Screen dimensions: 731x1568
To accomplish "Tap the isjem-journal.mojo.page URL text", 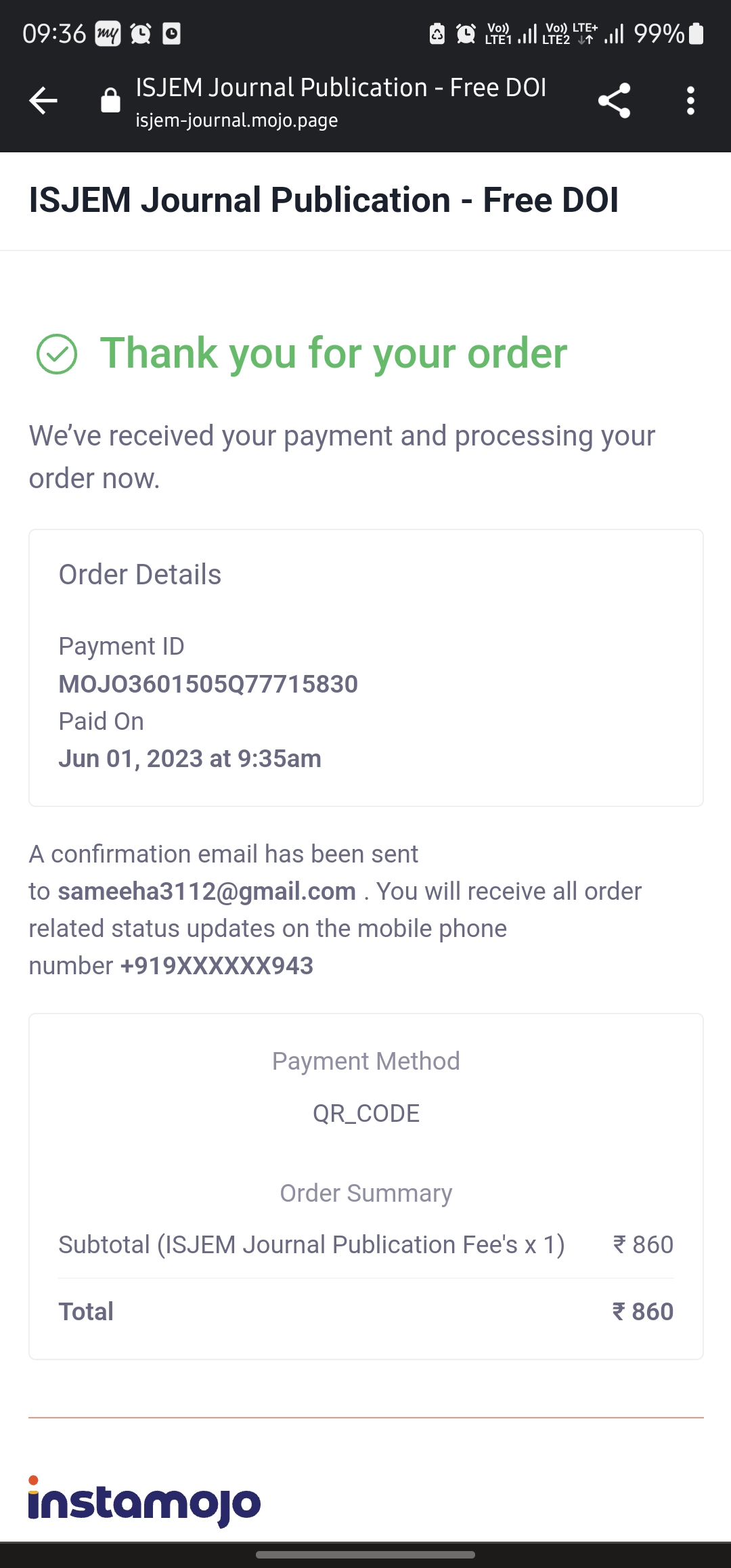I will 236,121.
